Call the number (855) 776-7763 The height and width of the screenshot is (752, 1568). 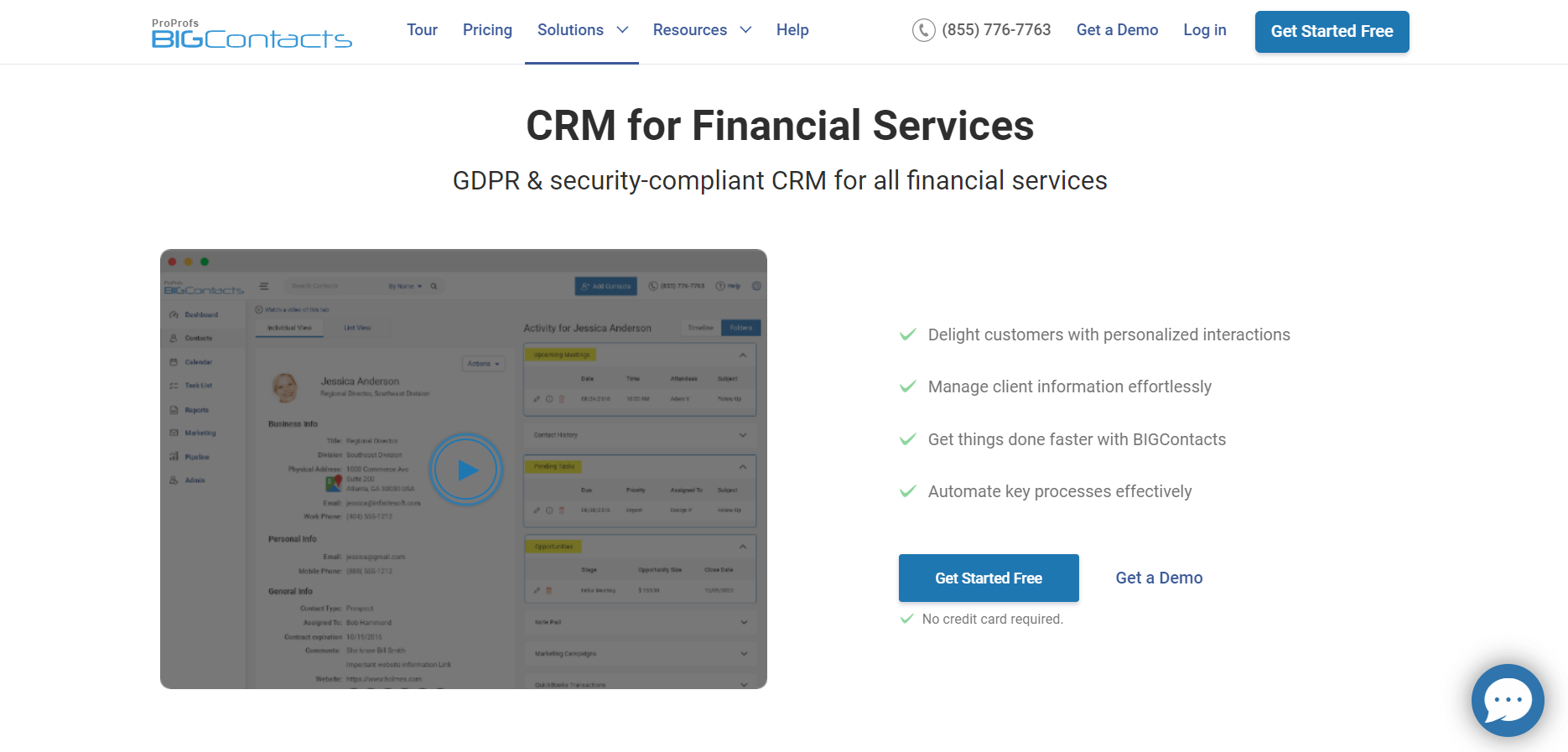[996, 30]
